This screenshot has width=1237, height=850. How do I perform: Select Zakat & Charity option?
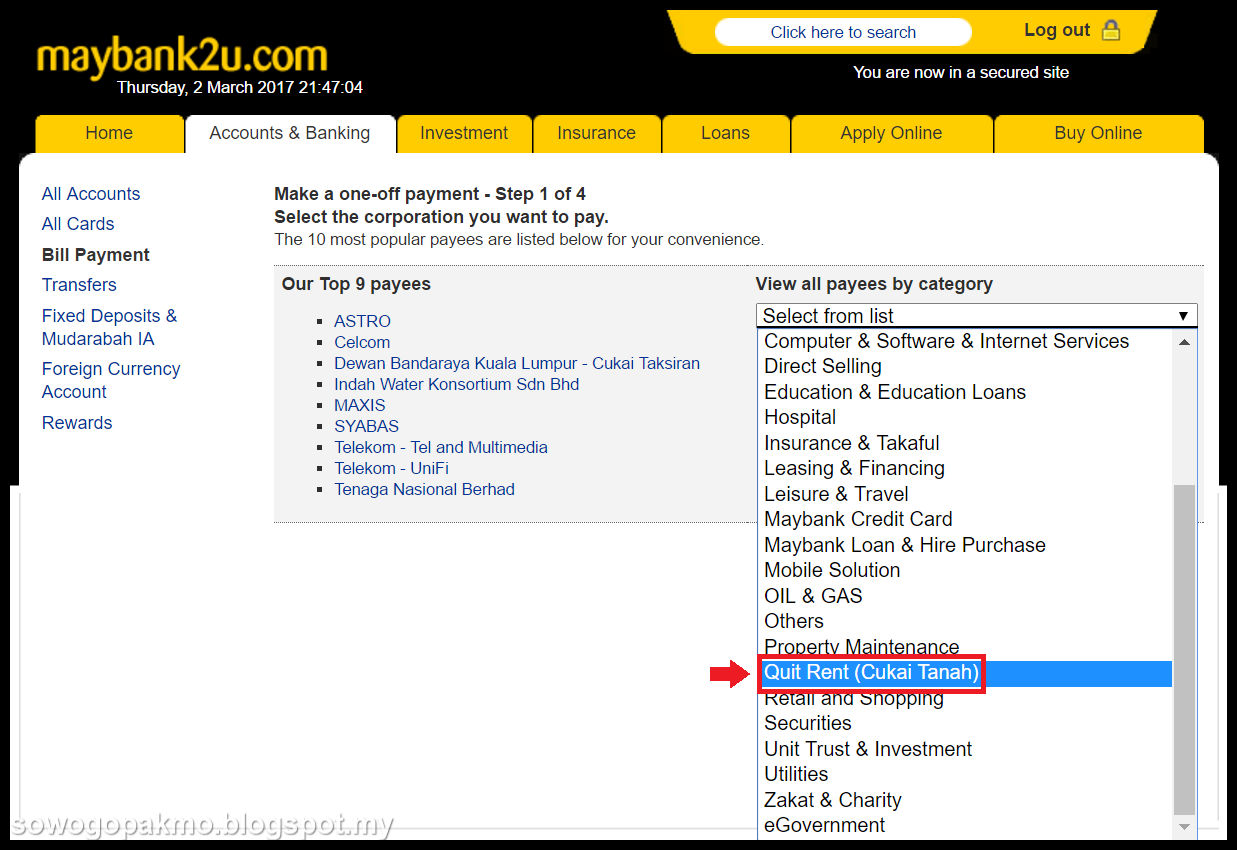(x=964, y=800)
